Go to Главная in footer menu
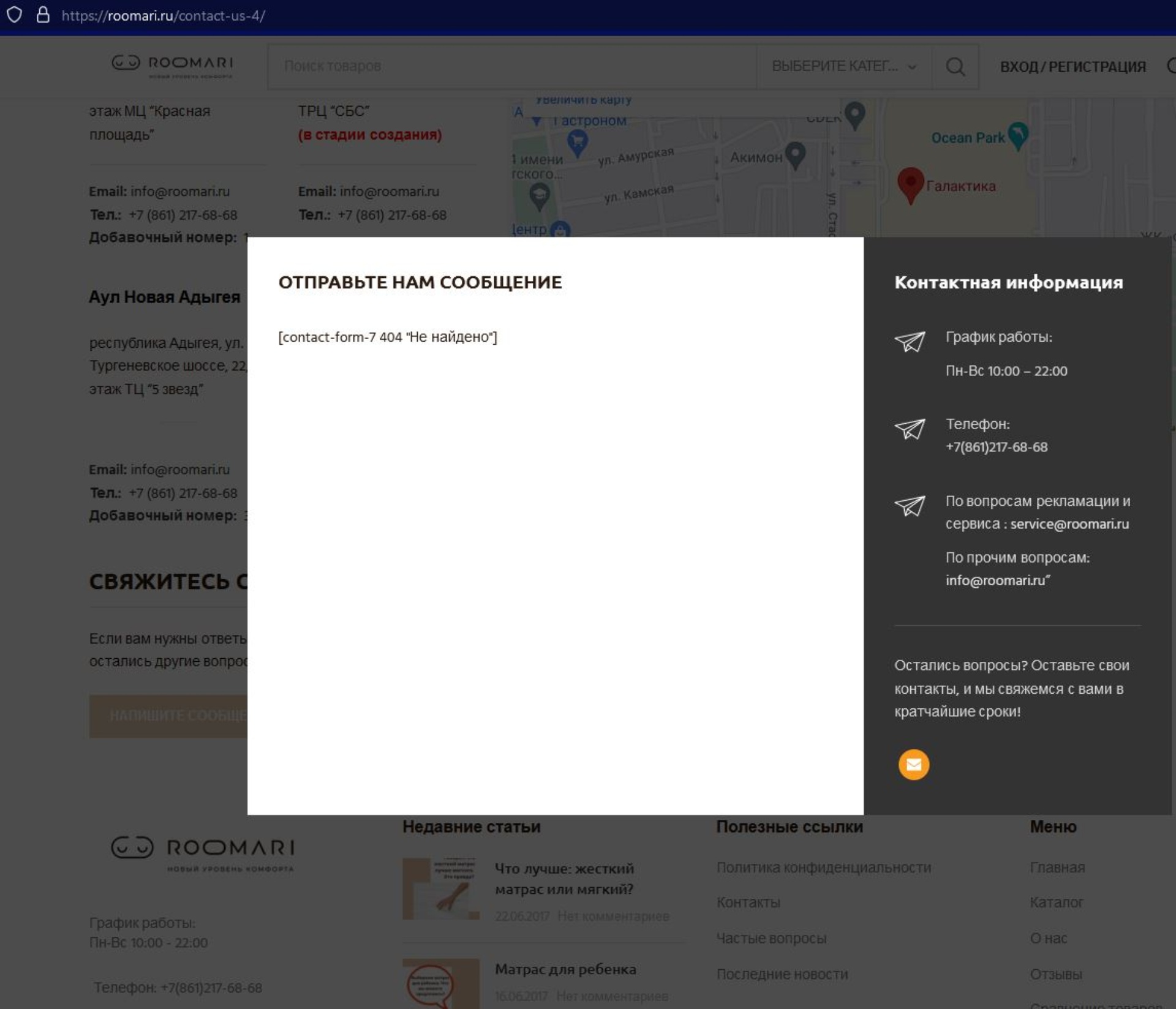 [1057, 868]
